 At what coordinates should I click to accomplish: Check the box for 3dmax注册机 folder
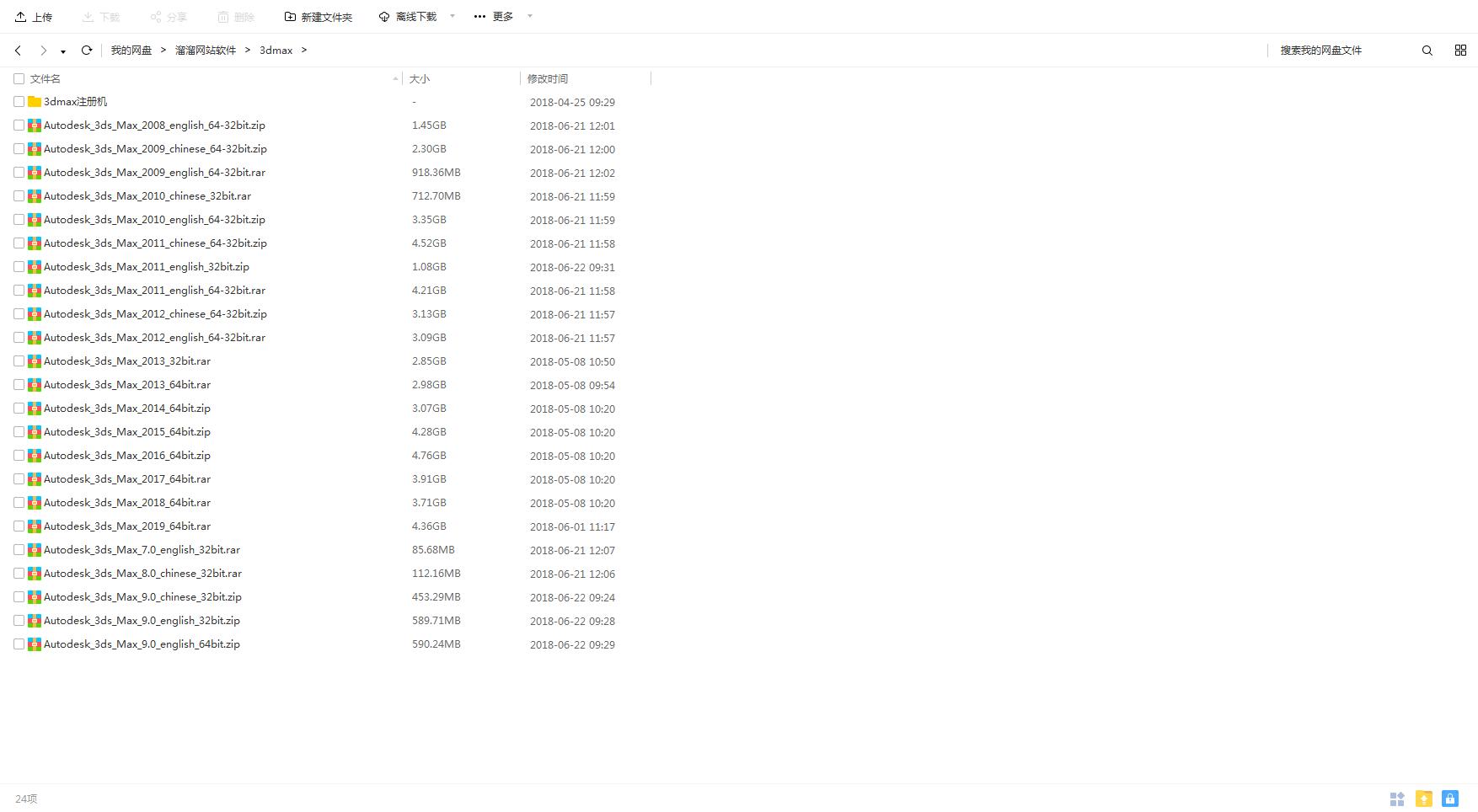(x=19, y=101)
